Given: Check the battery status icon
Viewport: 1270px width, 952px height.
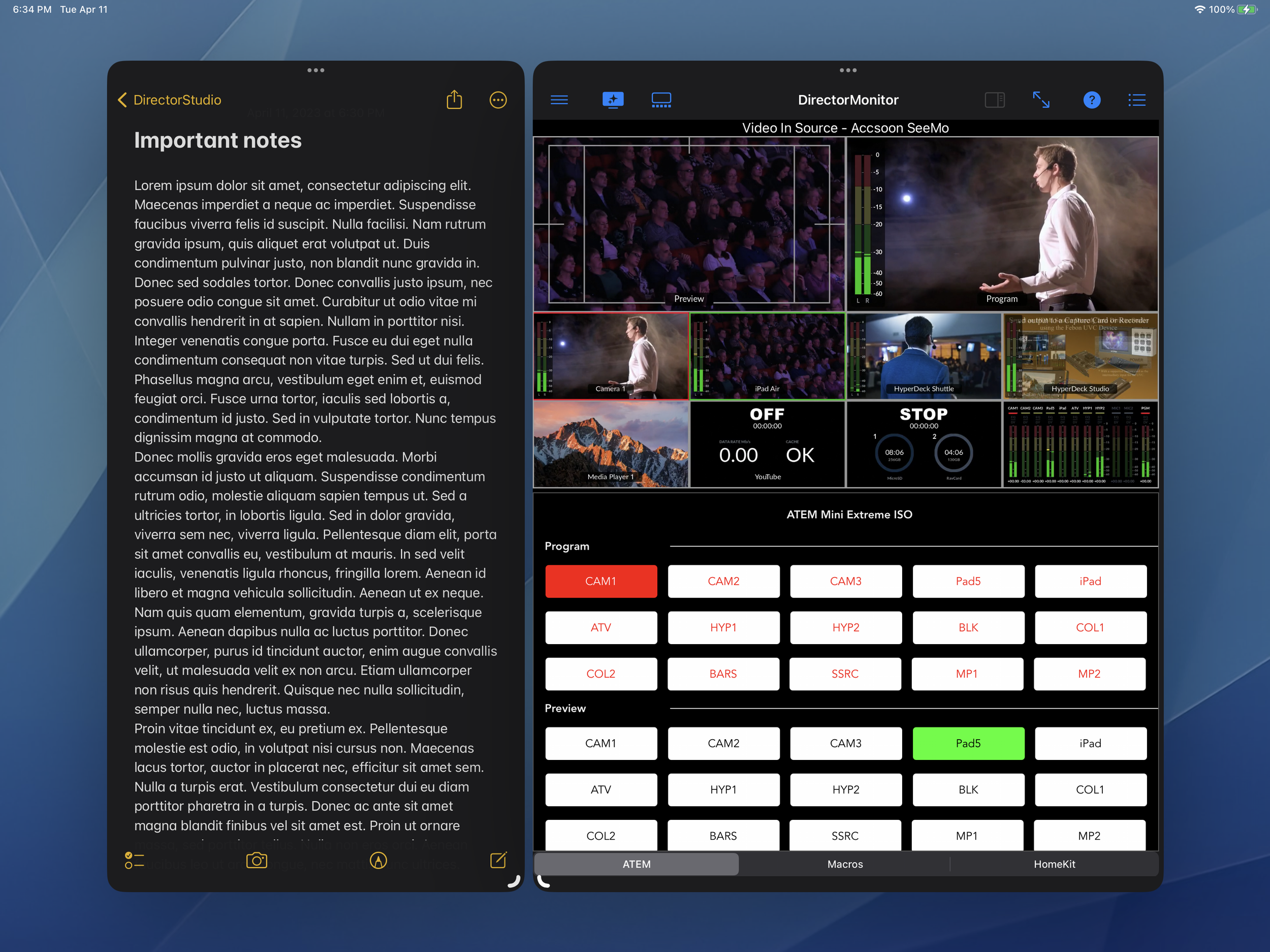Looking at the screenshot, I should (1247, 9).
